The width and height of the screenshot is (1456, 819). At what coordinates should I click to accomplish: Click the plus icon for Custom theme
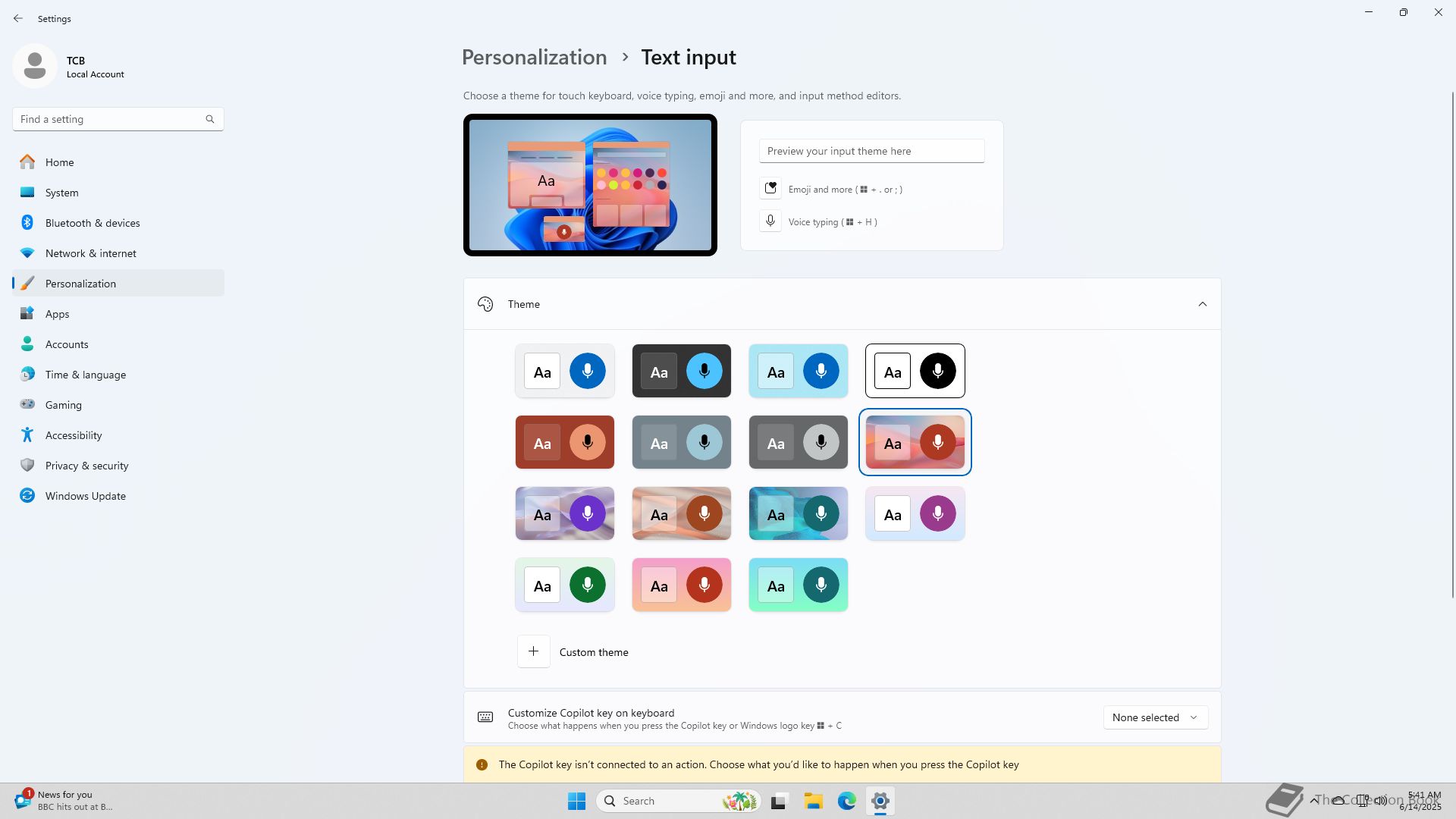click(533, 651)
